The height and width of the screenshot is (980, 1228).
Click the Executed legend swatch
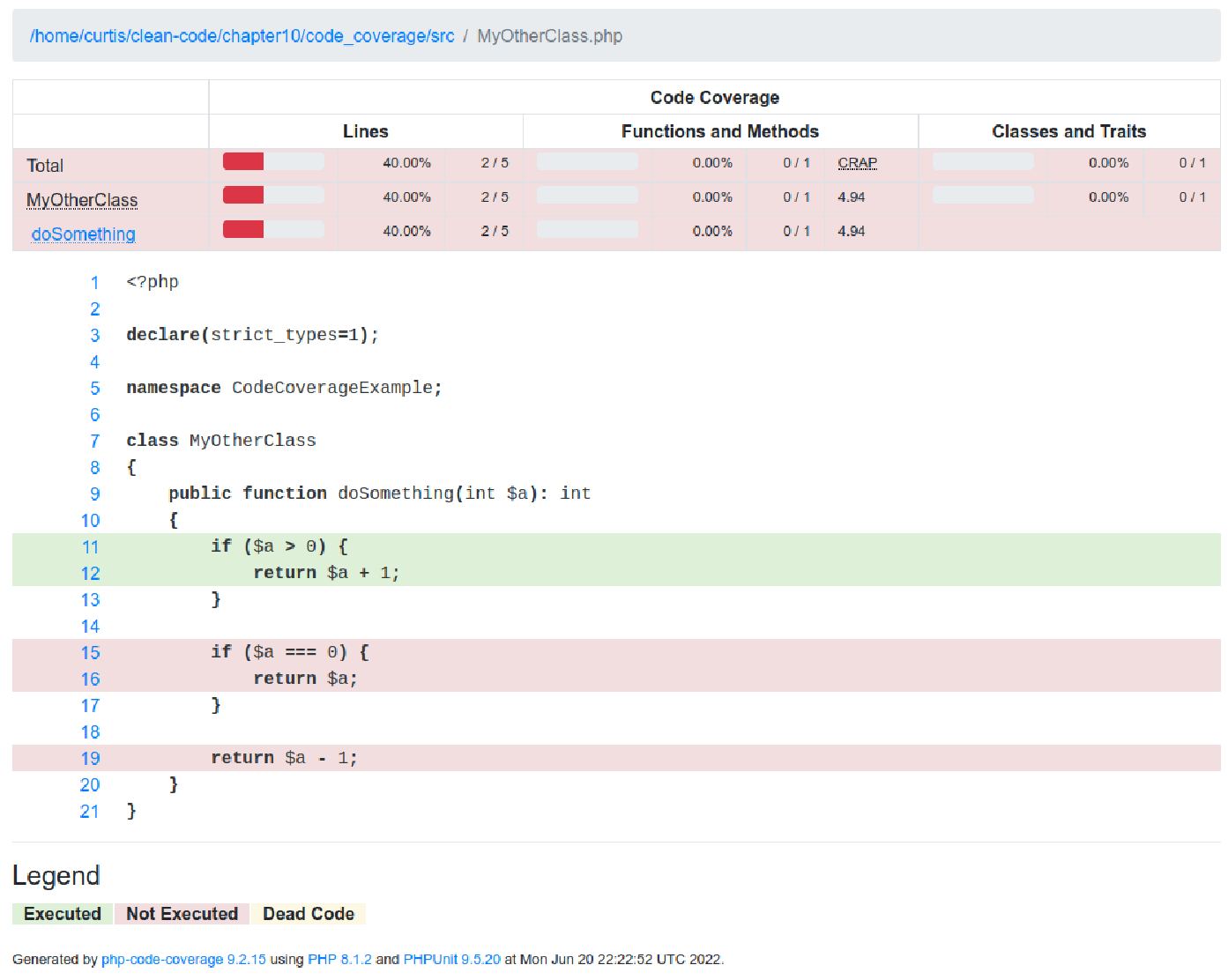coord(63,914)
